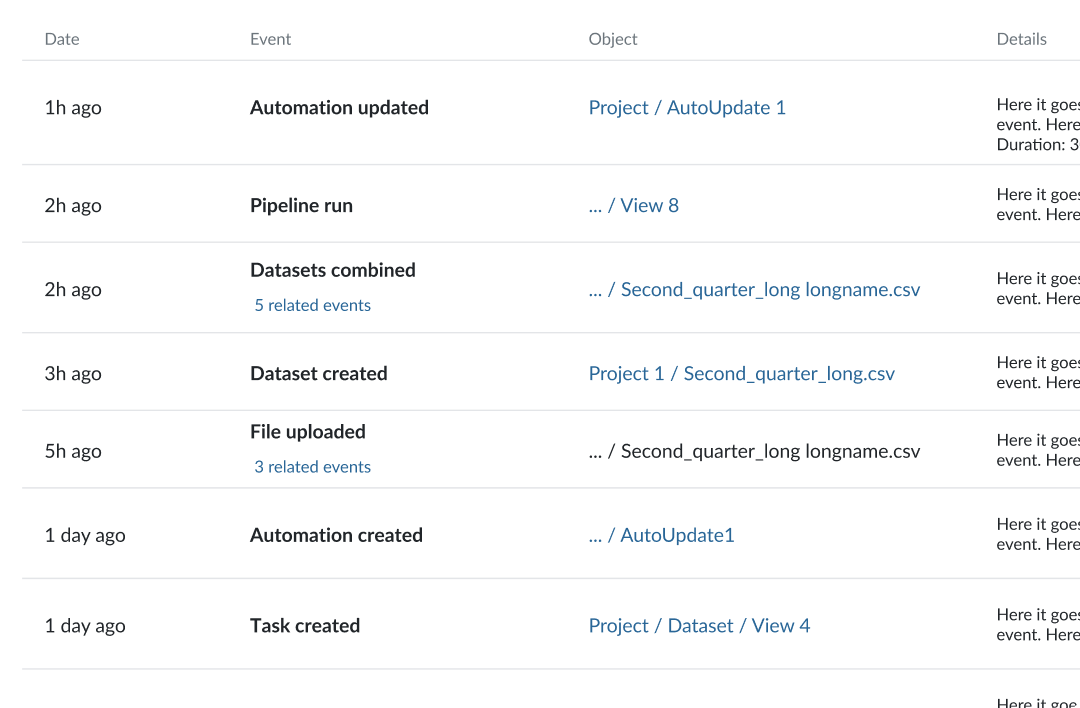The height and width of the screenshot is (708, 1080).
Task: Select the Pipeline run event
Action: (x=301, y=206)
